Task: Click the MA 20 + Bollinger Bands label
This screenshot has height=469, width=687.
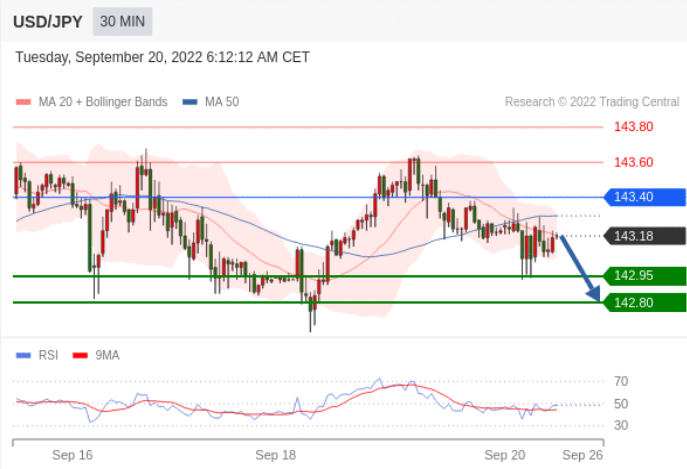Action: point(103,102)
